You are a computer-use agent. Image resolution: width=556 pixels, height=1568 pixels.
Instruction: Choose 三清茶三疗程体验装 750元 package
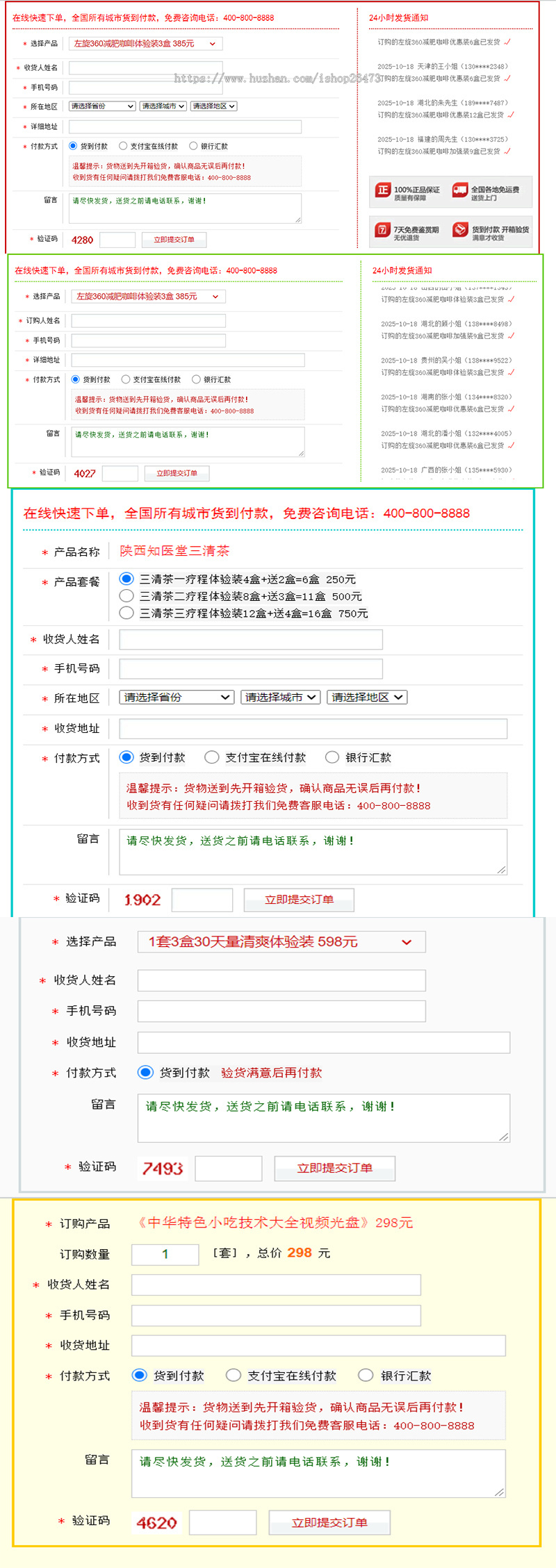126,613
